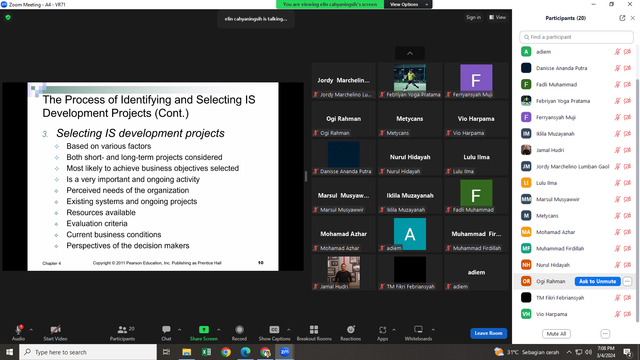
Task: Click the Danisse Ananda Putra gallery tile
Action: pos(344,157)
